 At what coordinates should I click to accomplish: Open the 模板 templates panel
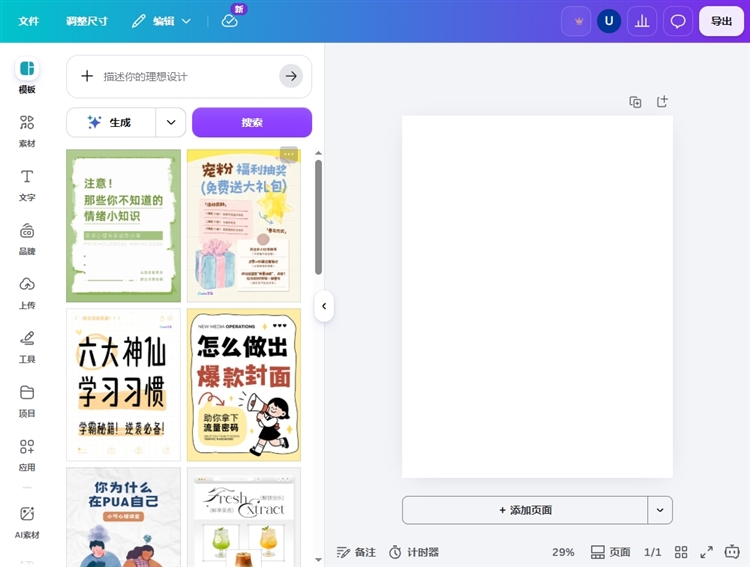[x=27, y=76]
